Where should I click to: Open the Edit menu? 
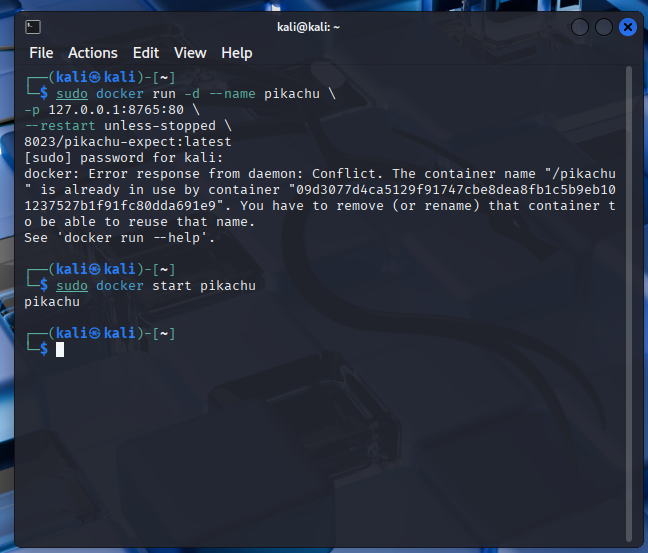pos(146,53)
